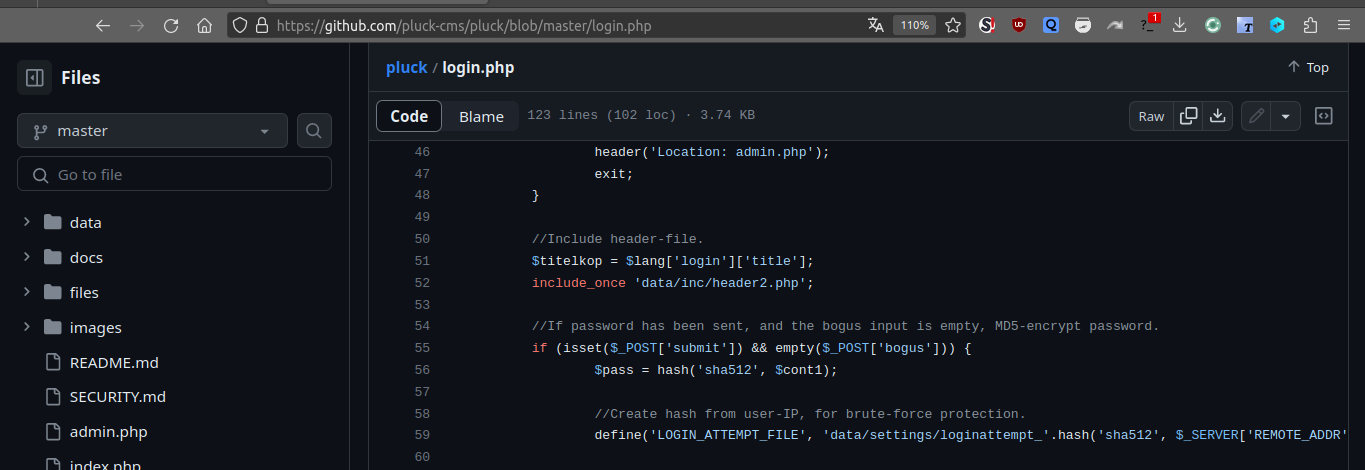
Task: Open the symbols panel icon
Action: point(1323,116)
